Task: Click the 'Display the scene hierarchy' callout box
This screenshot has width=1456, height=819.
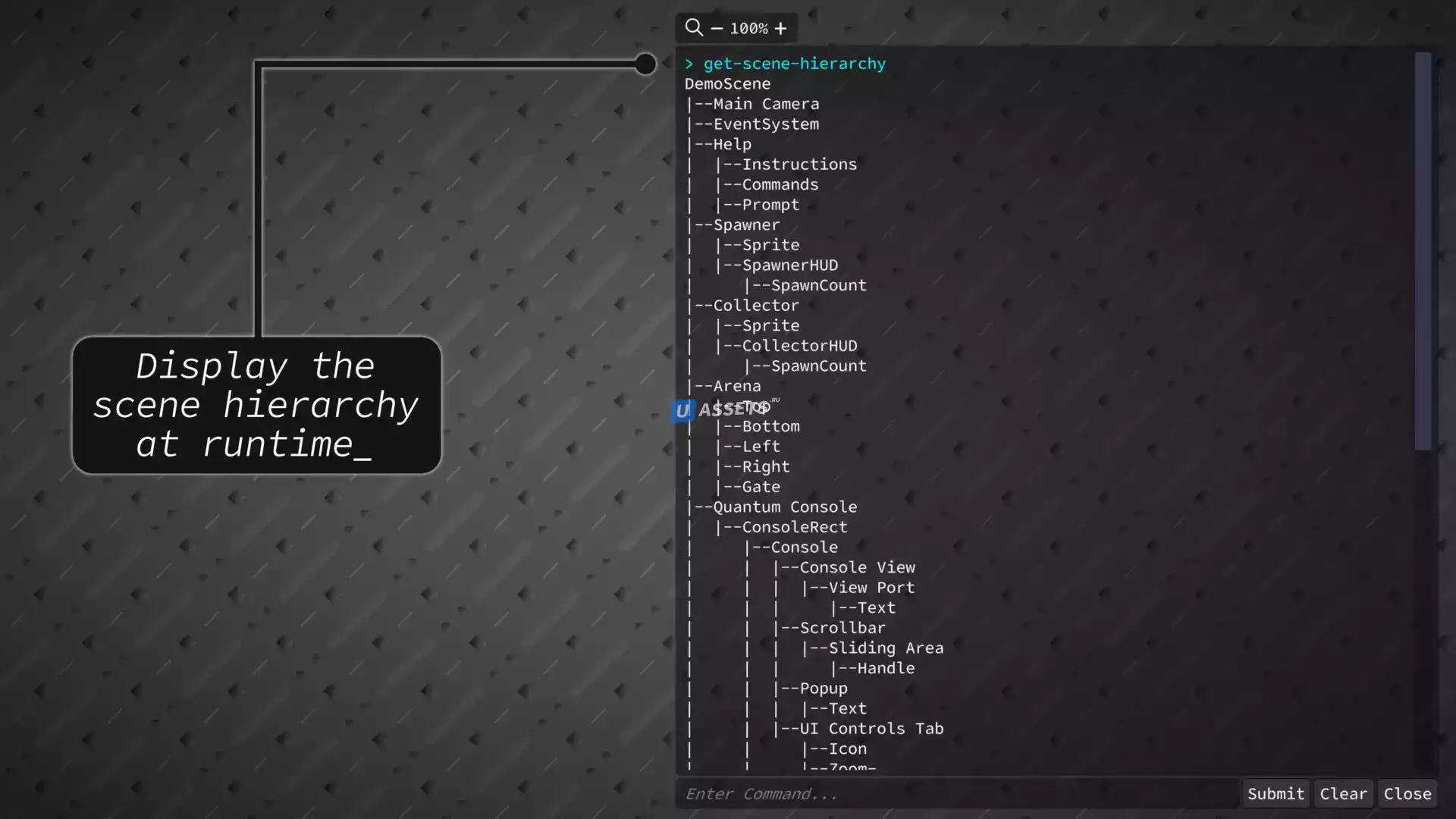Action: 256,405
